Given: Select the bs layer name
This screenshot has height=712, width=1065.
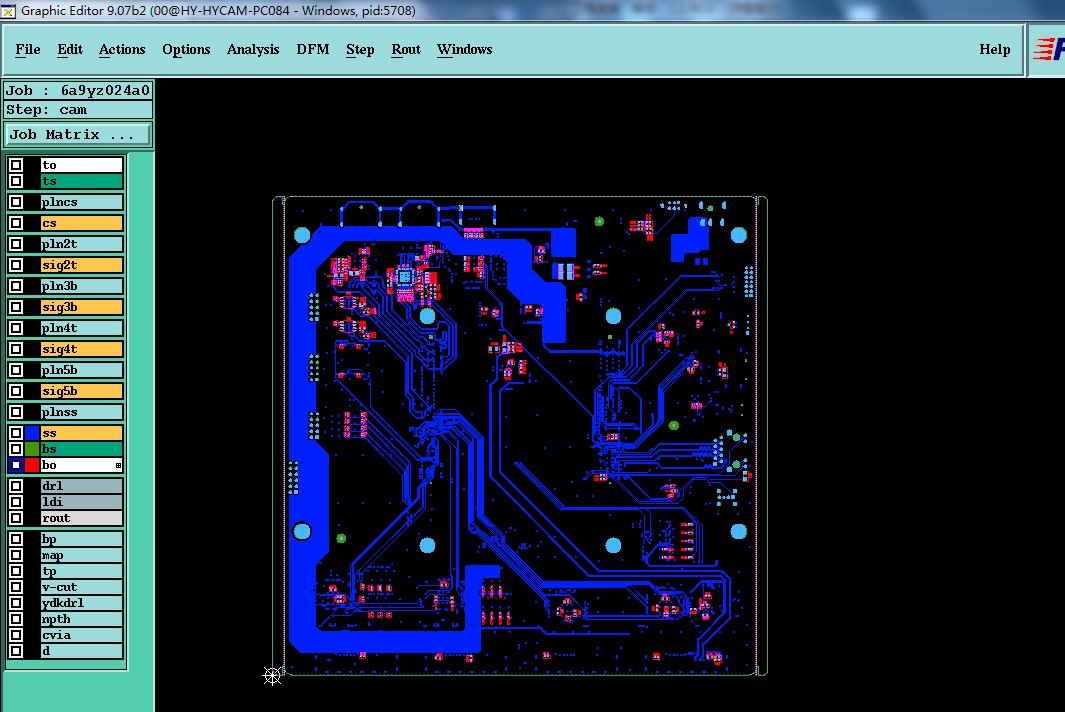Looking at the screenshot, I should (x=82, y=449).
